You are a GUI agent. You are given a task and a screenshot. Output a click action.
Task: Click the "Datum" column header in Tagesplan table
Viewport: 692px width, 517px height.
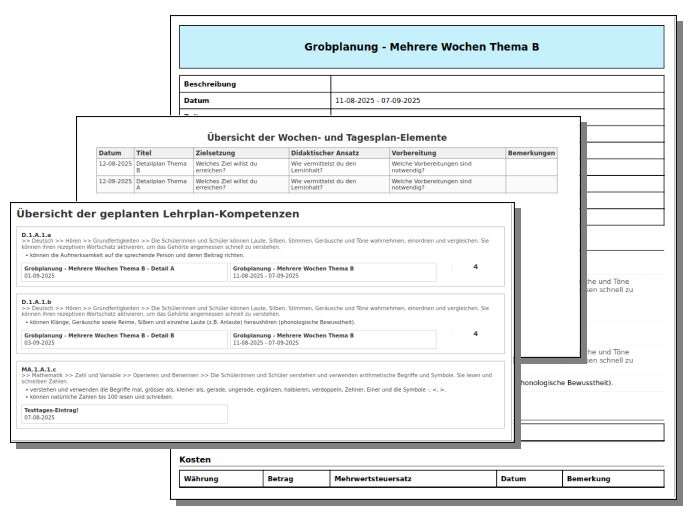tap(115, 153)
